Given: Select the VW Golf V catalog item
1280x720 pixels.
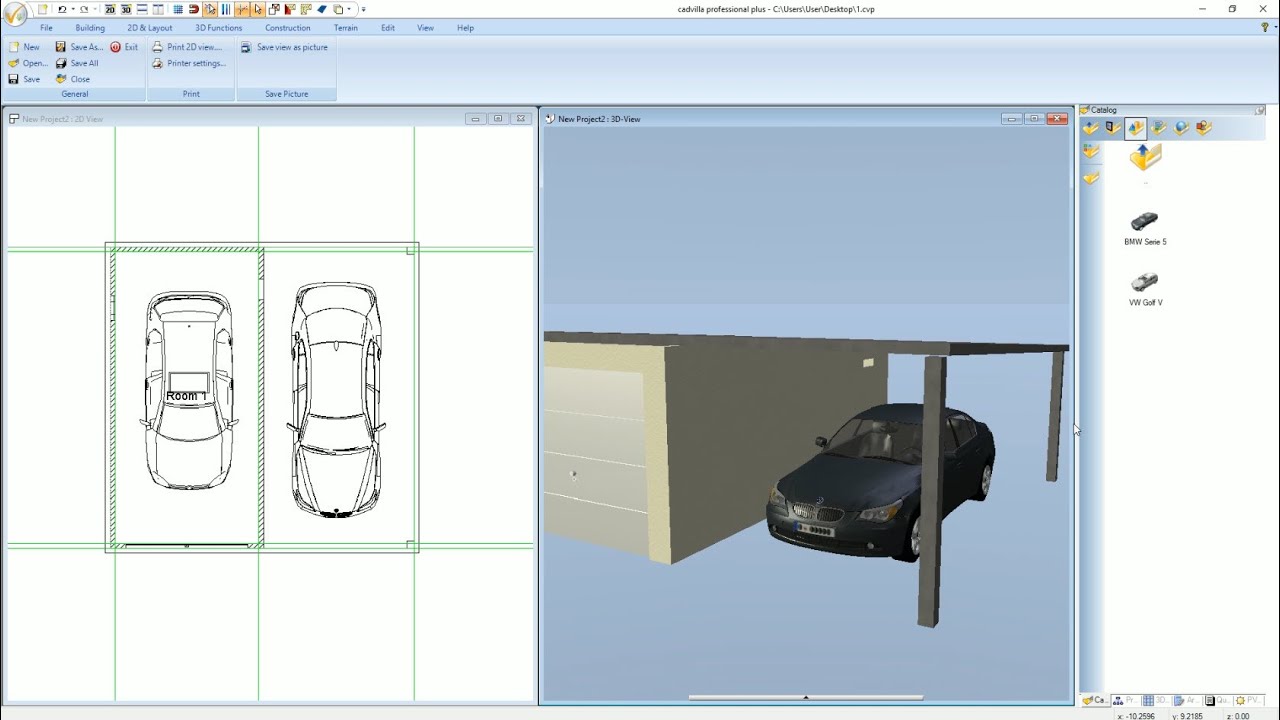Looking at the screenshot, I should point(1145,288).
